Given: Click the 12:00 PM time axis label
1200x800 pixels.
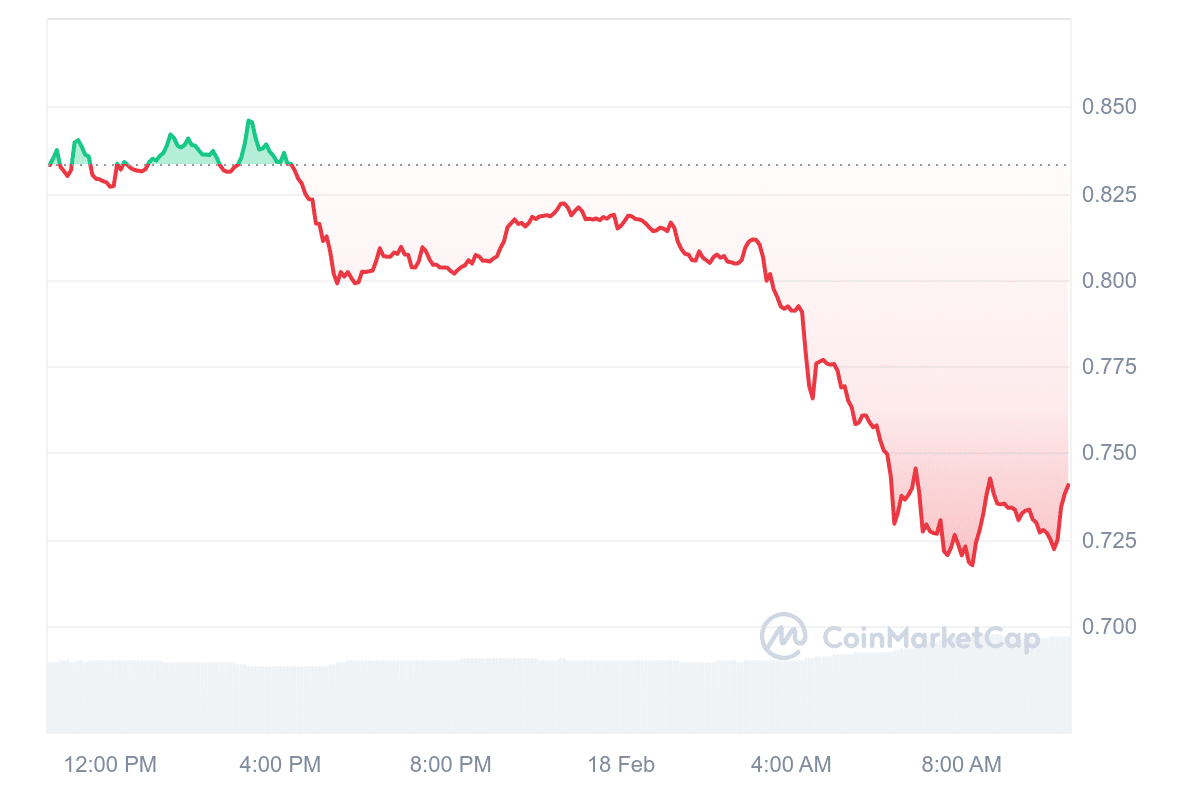Looking at the screenshot, I should (110, 765).
